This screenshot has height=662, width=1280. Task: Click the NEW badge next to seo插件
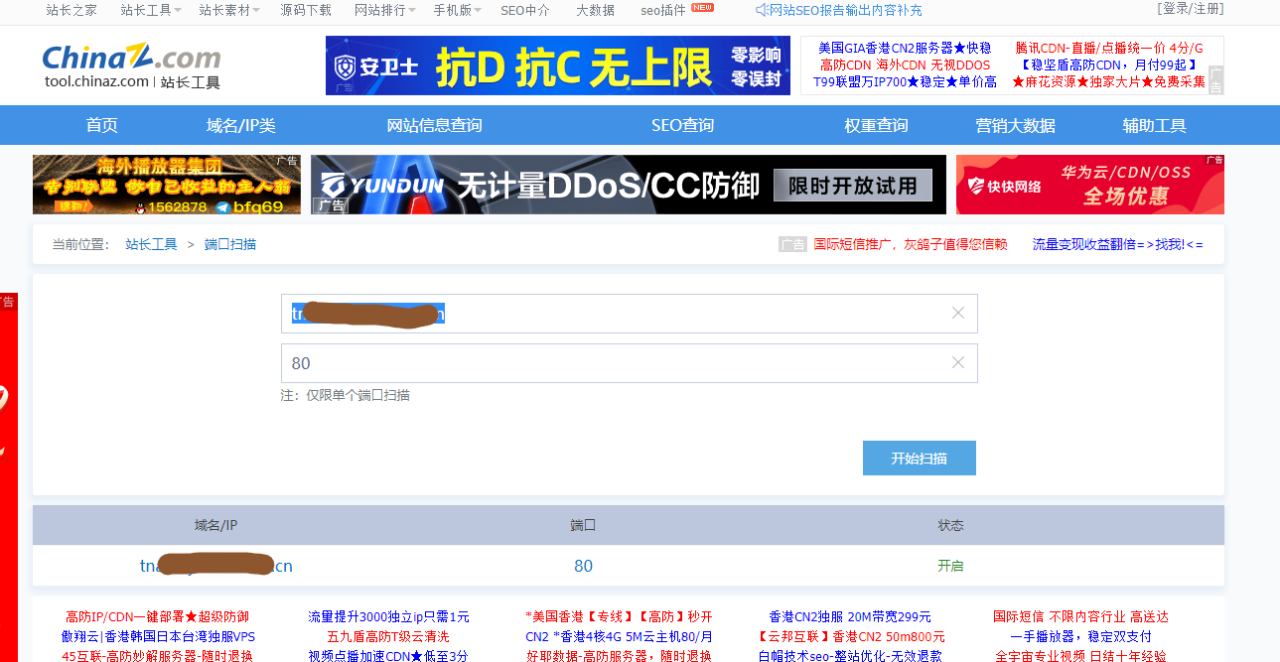click(701, 7)
